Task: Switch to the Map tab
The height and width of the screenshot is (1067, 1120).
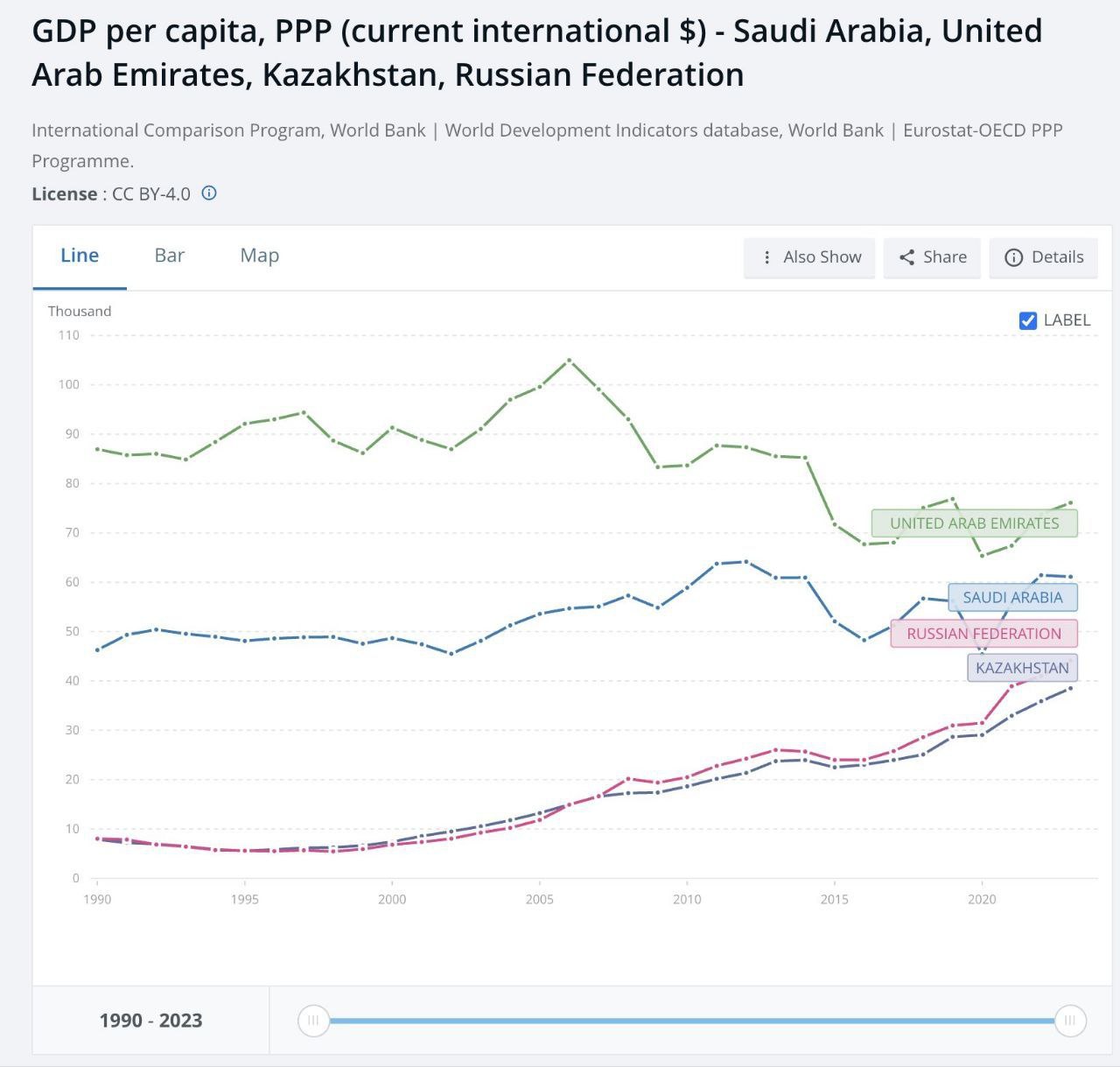Action: coord(259,256)
